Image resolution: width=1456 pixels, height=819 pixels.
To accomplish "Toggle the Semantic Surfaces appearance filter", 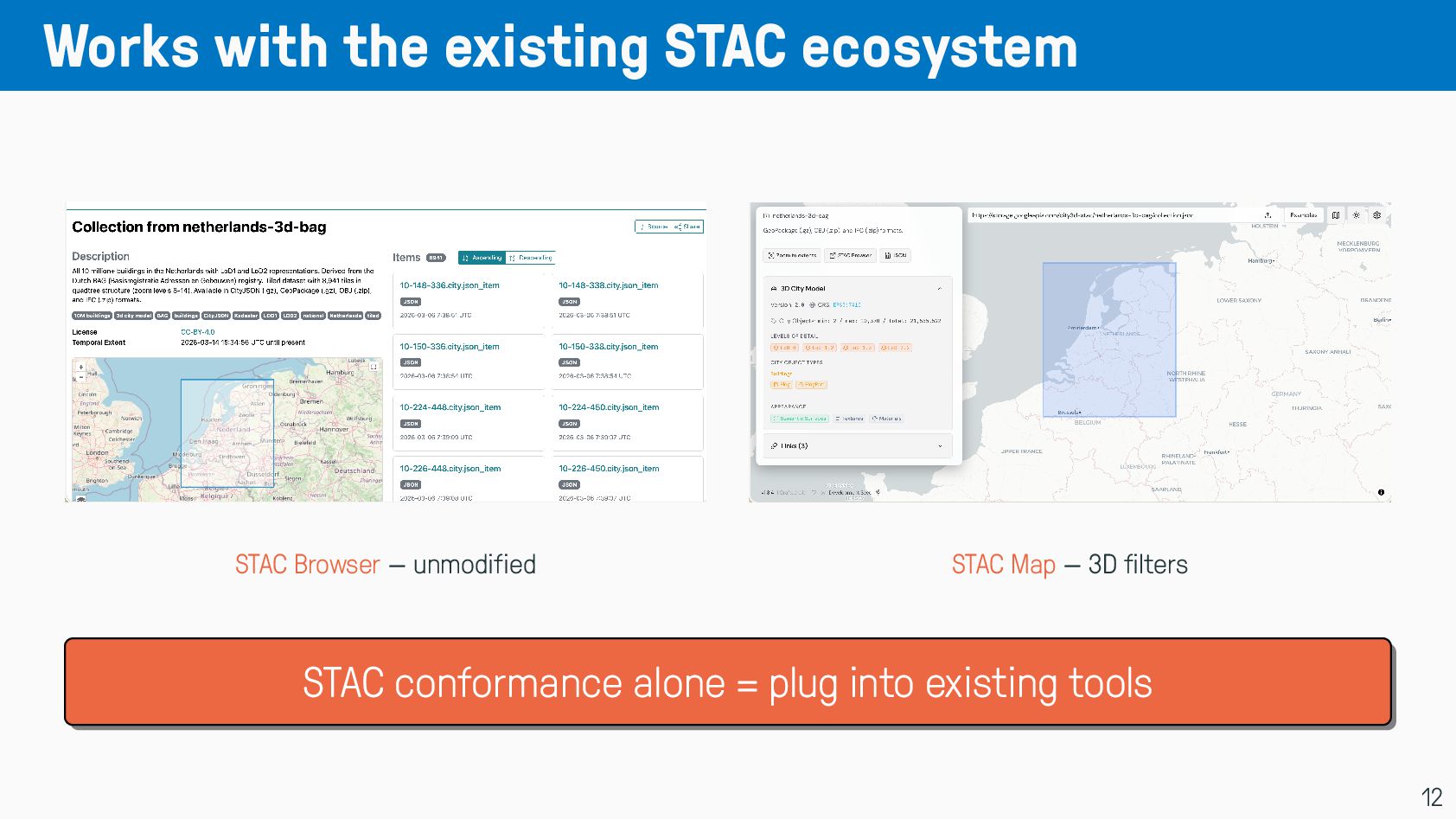I will click(x=800, y=419).
